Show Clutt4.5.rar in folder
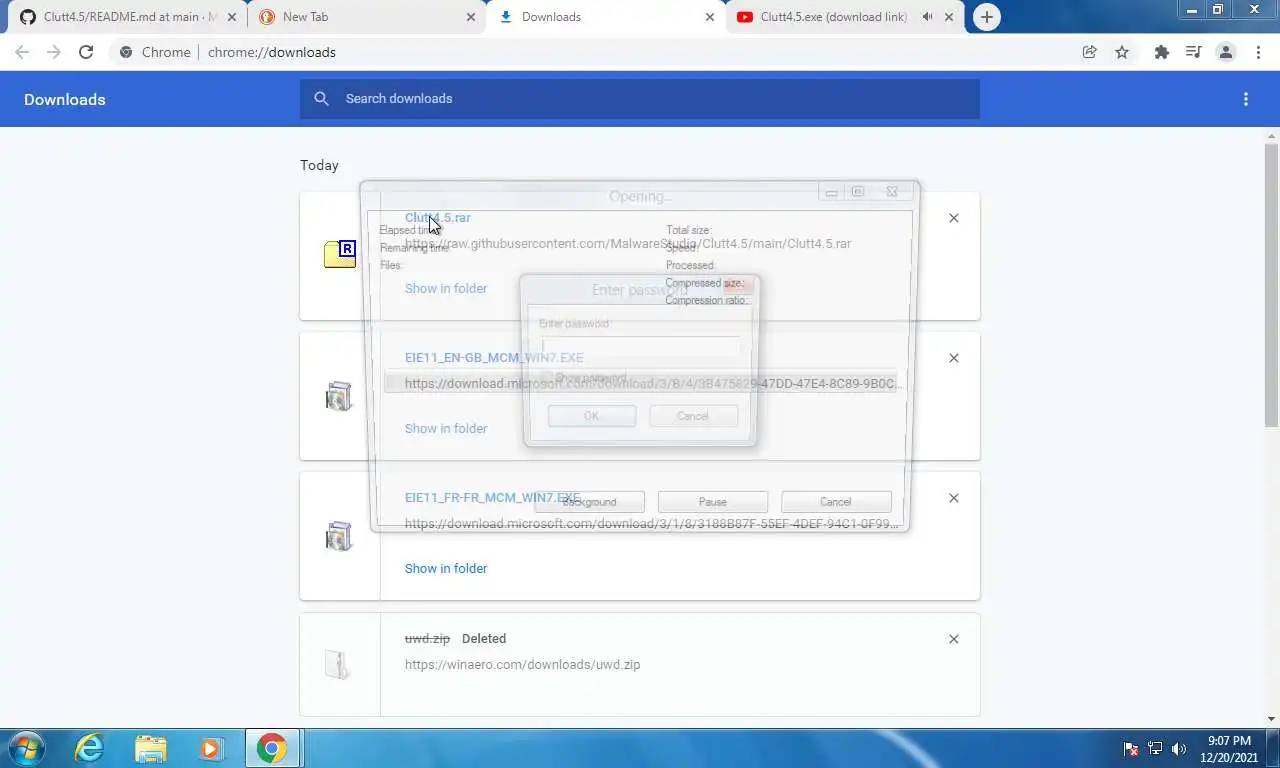 [446, 288]
